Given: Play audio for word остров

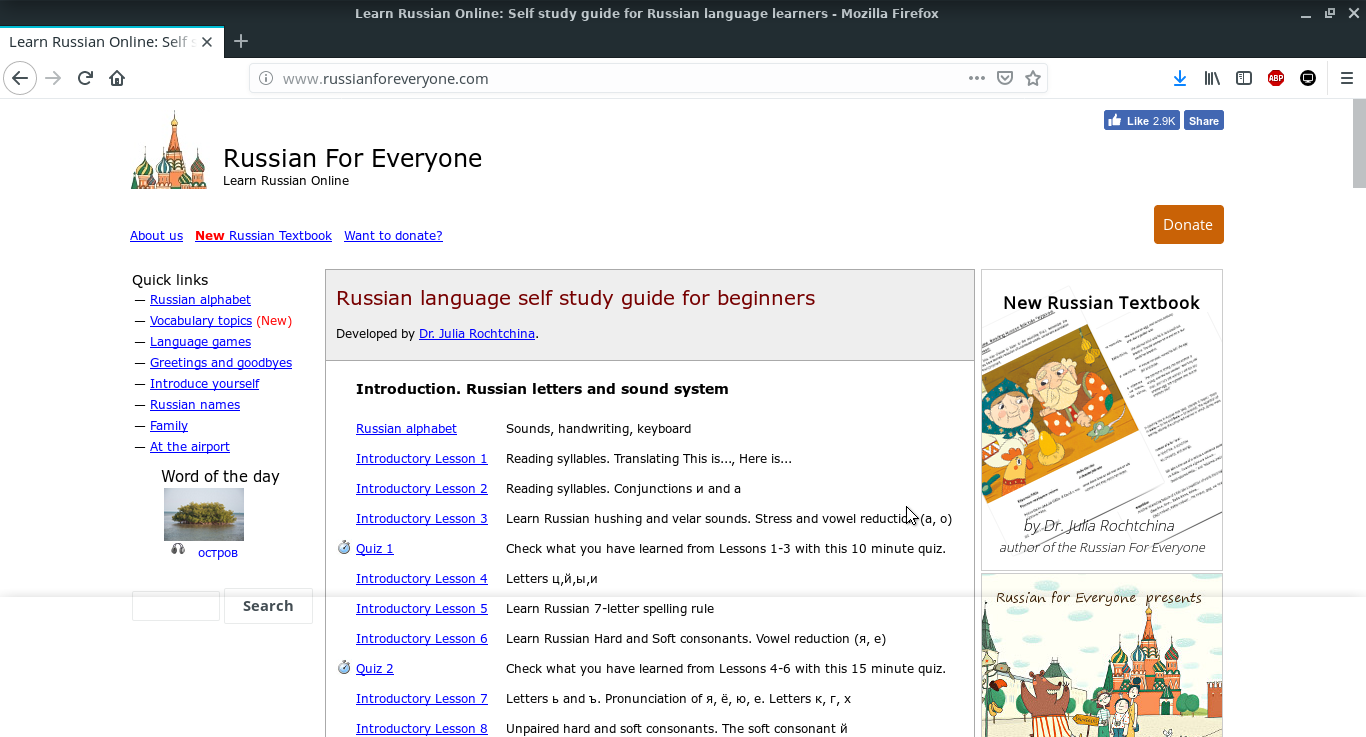Looking at the screenshot, I should pyautogui.click(x=178, y=549).
